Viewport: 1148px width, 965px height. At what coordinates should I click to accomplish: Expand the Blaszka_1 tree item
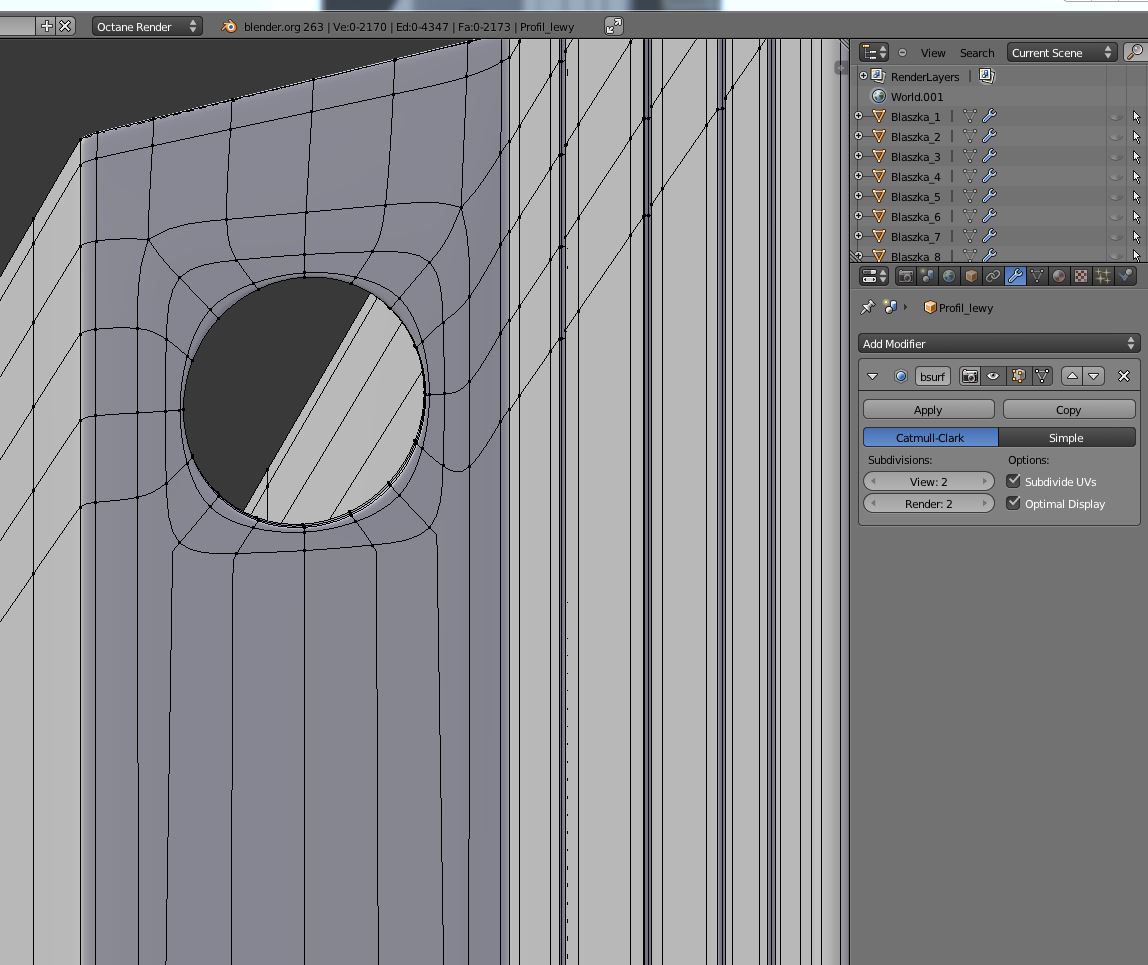coord(859,116)
